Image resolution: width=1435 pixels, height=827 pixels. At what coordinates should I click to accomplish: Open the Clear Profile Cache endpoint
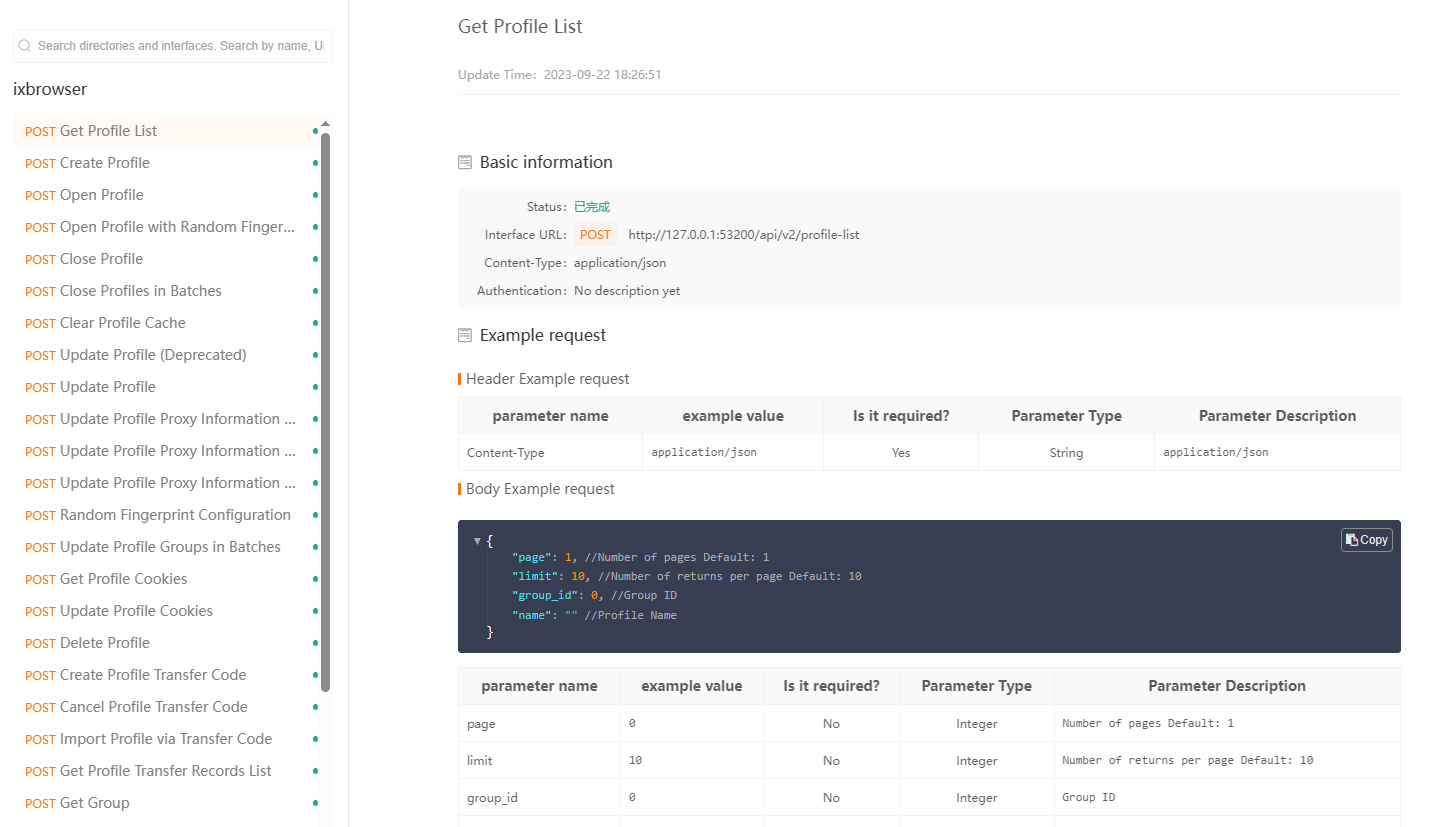[118, 322]
